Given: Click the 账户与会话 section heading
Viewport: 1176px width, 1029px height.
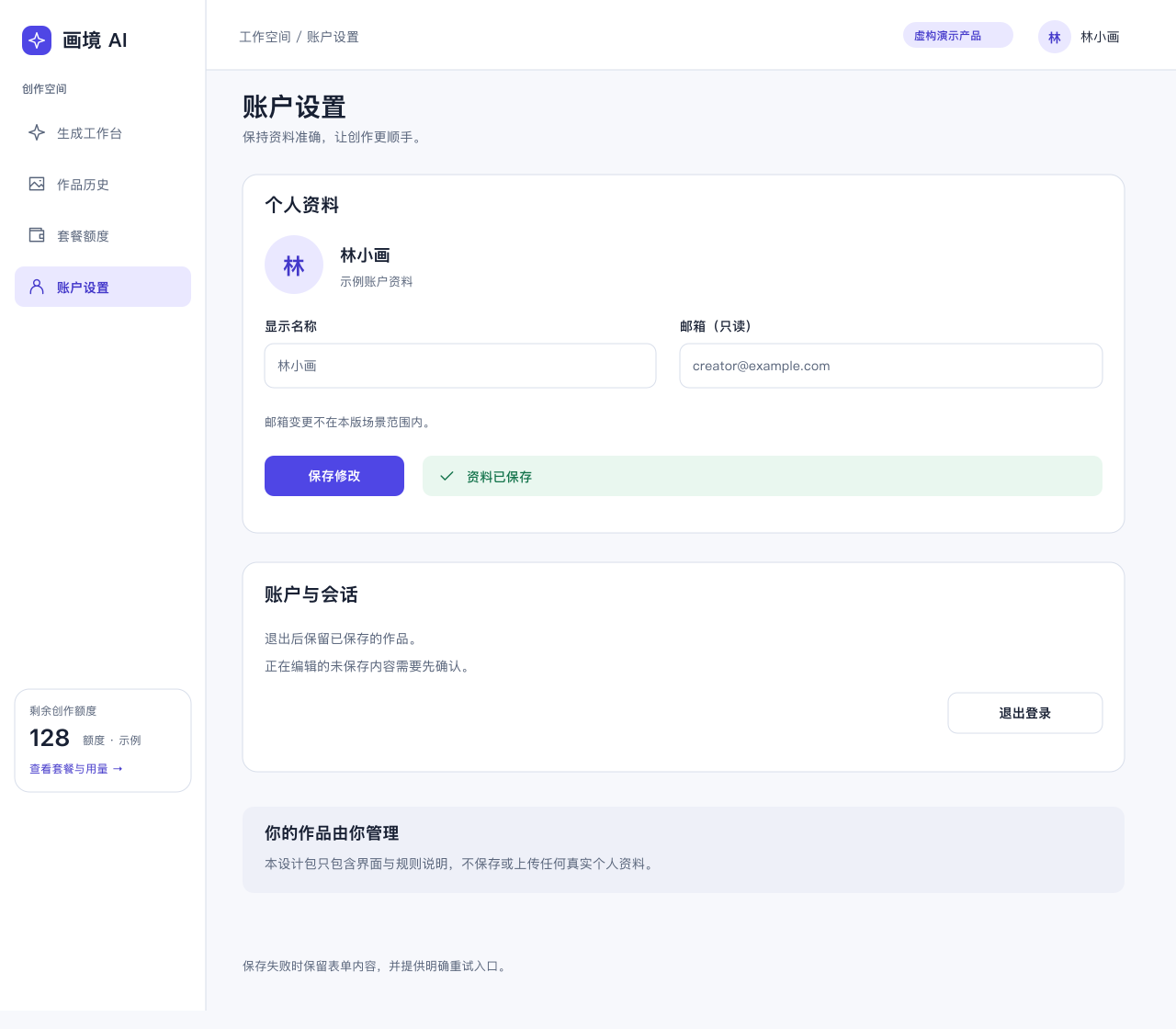Looking at the screenshot, I should coord(311,594).
